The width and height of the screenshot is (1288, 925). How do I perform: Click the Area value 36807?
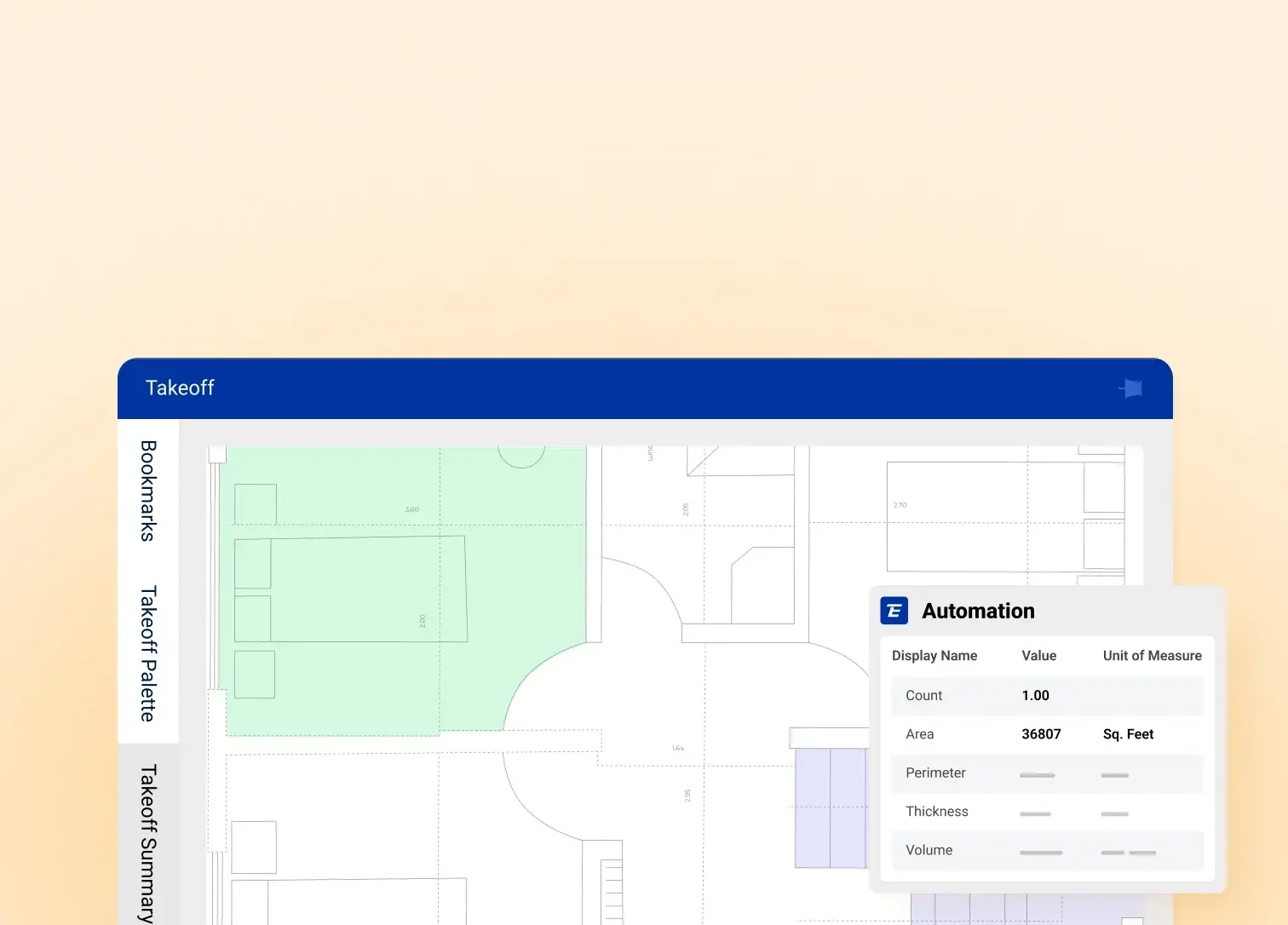click(1041, 734)
